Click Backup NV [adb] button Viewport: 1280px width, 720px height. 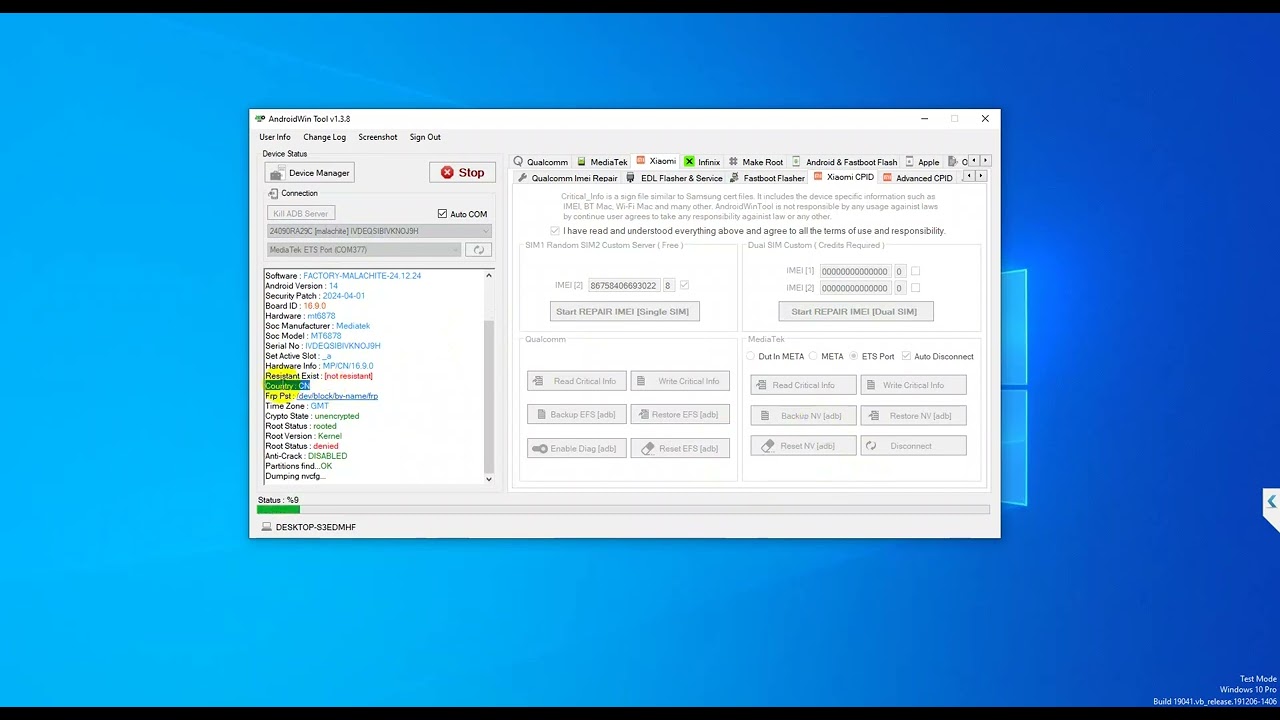[x=804, y=416]
